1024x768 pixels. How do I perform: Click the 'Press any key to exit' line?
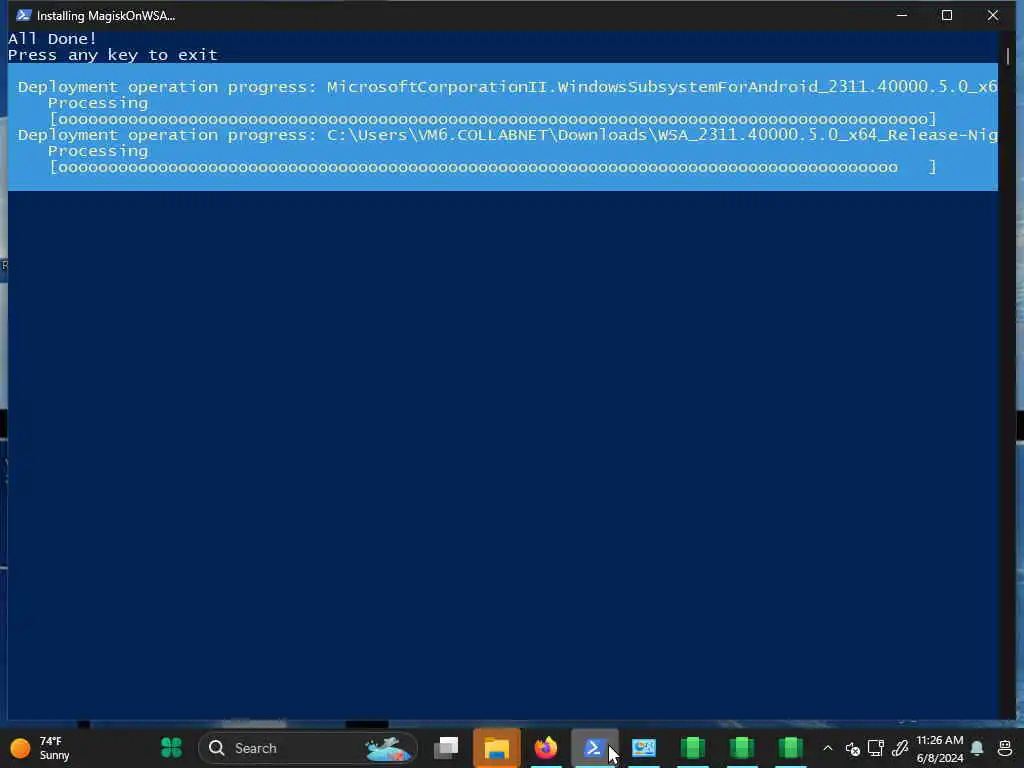(x=112, y=55)
